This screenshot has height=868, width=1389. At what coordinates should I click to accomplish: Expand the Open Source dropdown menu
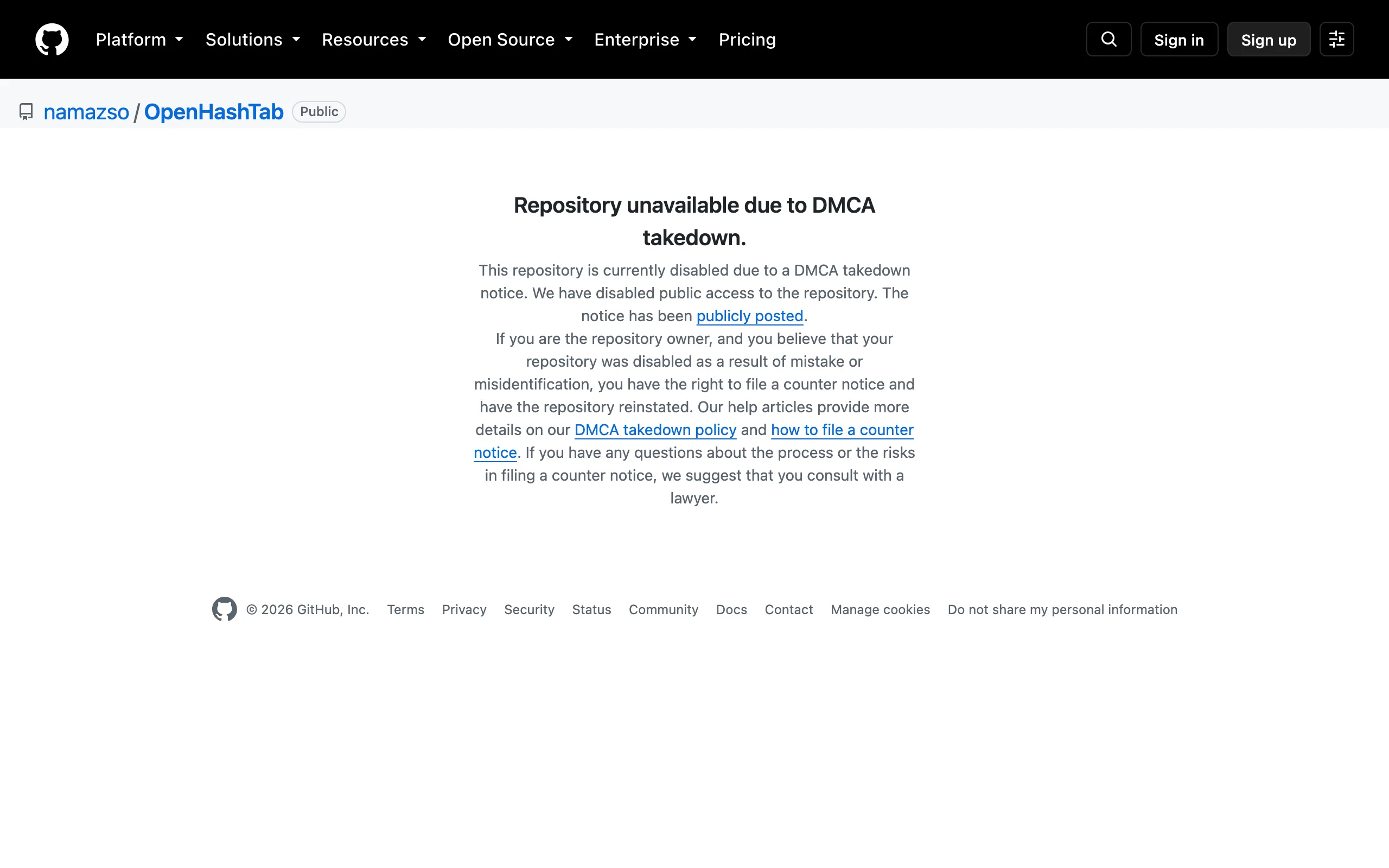(509, 40)
